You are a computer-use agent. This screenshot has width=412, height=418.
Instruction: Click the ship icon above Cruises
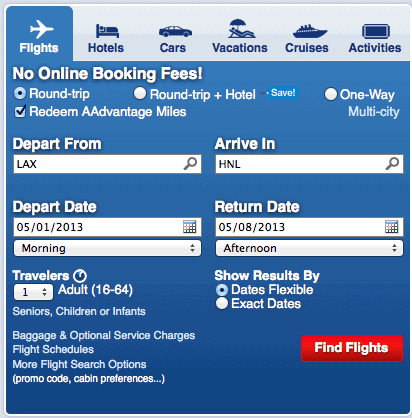point(310,31)
